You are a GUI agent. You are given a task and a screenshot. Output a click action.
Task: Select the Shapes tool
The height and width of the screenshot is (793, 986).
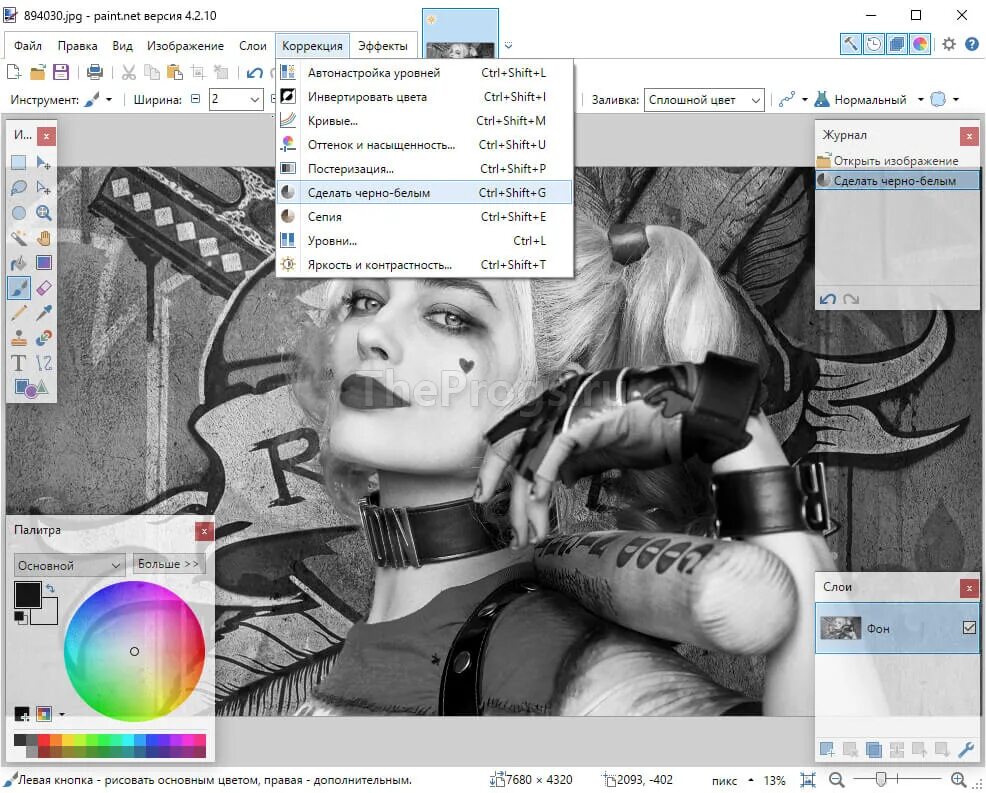tap(30, 387)
